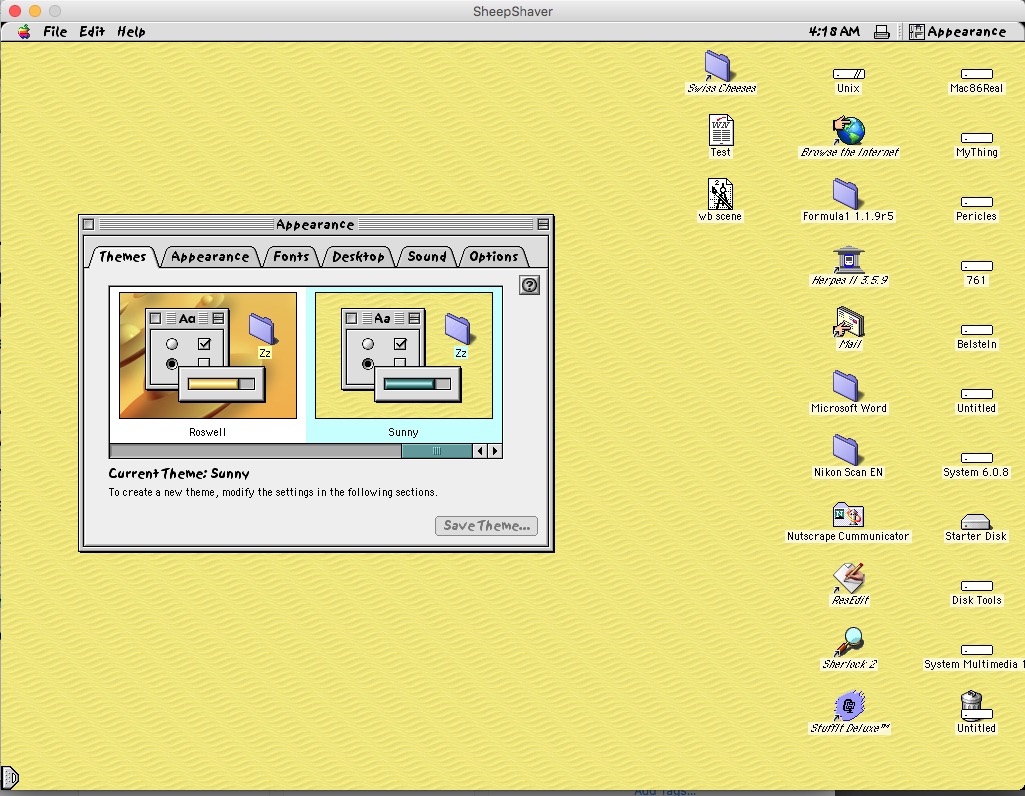Open the Edit menu
Screen dimensions: 1025x796
(92, 31)
